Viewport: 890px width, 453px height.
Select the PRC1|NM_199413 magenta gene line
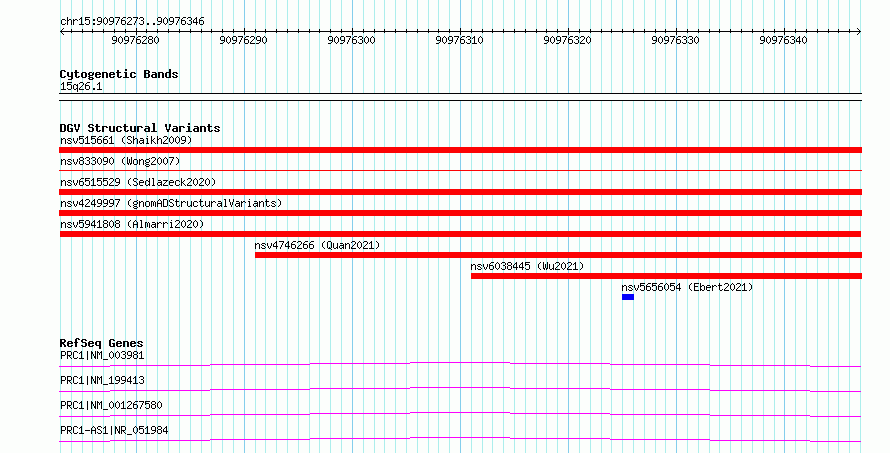coord(460,389)
